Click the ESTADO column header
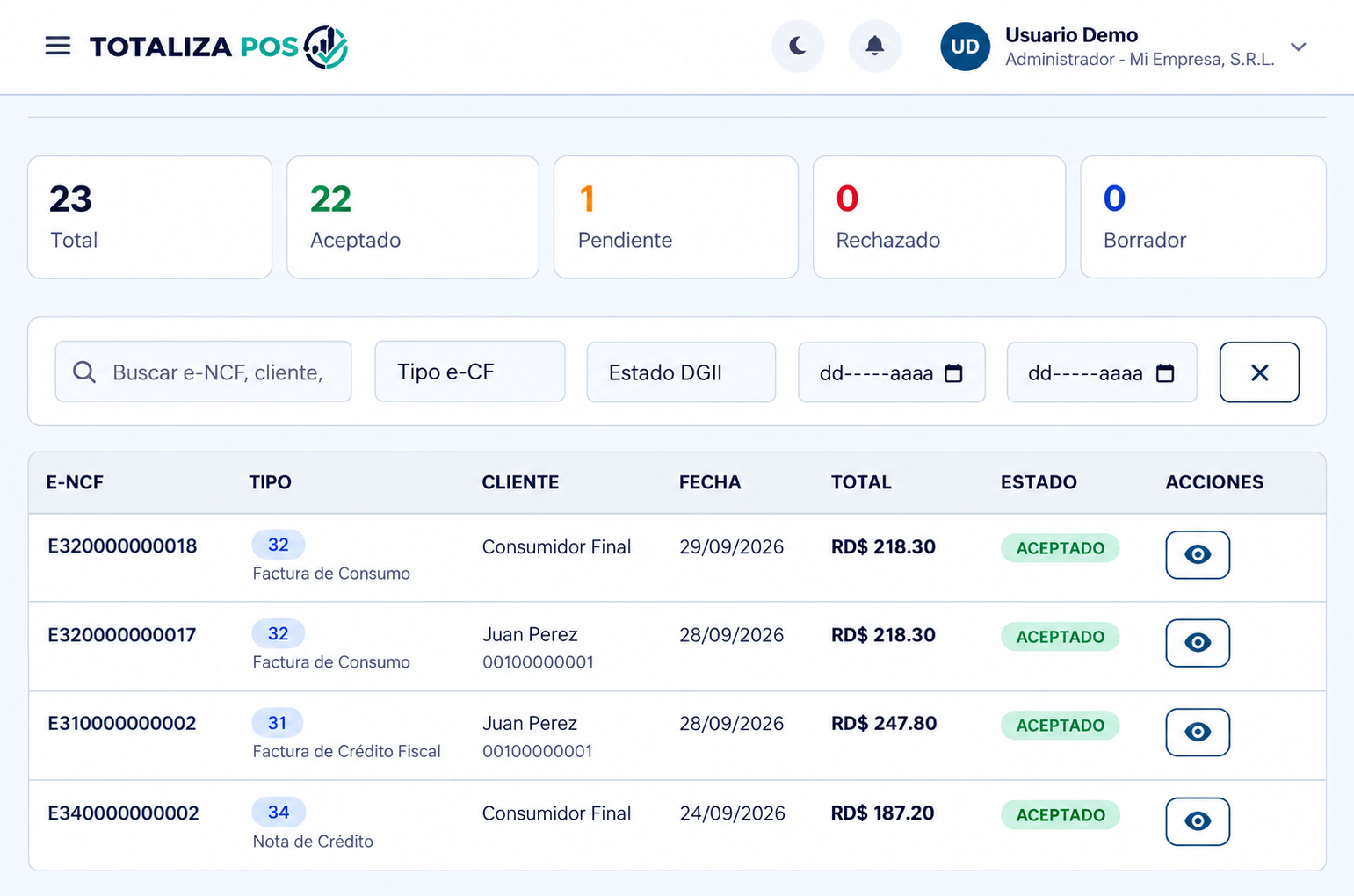 coord(1039,482)
